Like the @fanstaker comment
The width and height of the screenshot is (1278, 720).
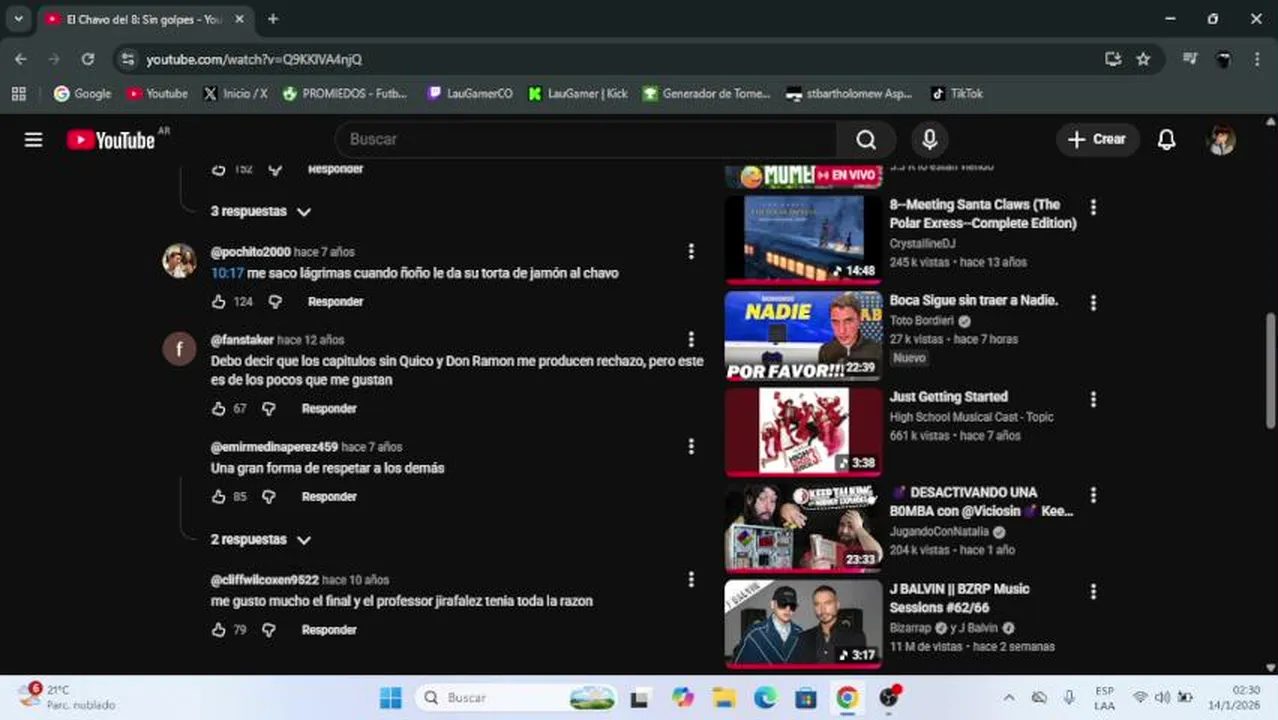pos(219,408)
